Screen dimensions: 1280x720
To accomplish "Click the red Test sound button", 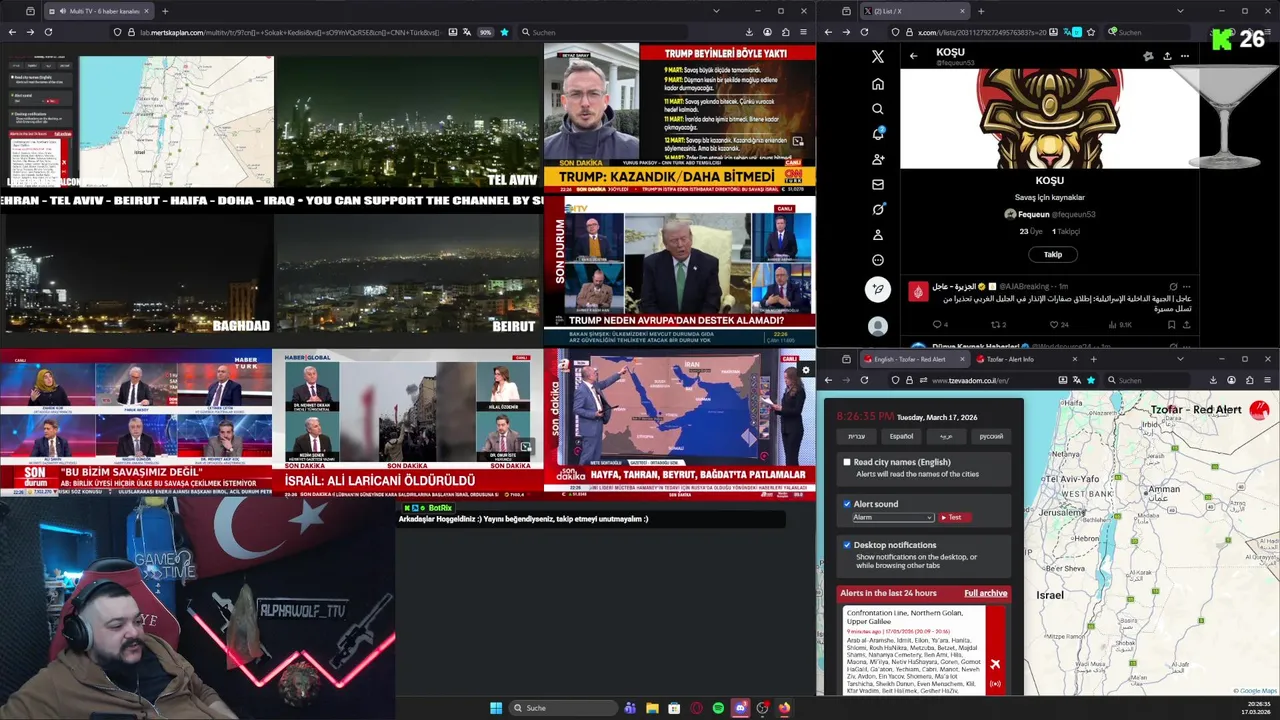I will tap(954, 517).
